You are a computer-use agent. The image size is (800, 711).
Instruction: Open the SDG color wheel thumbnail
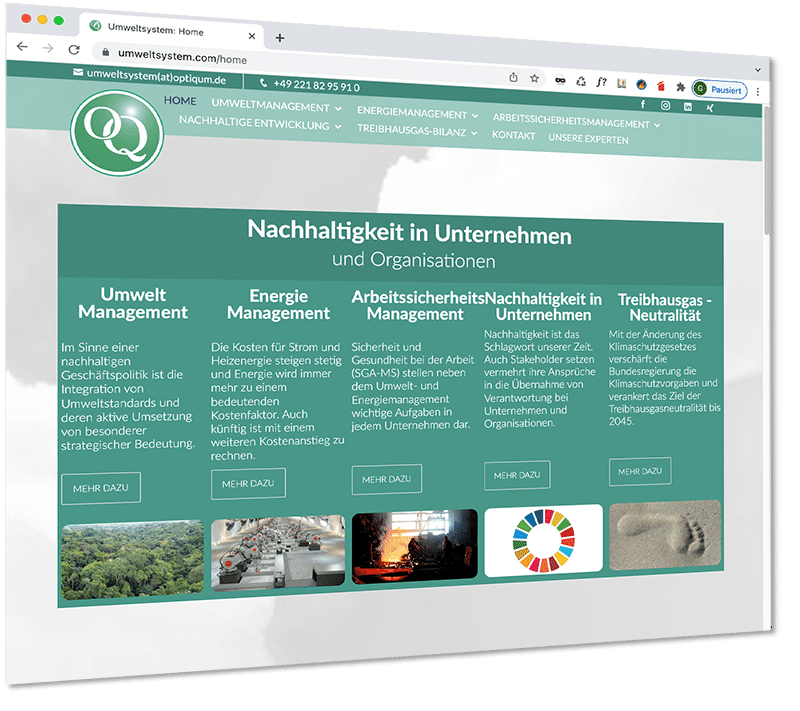click(x=543, y=541)
